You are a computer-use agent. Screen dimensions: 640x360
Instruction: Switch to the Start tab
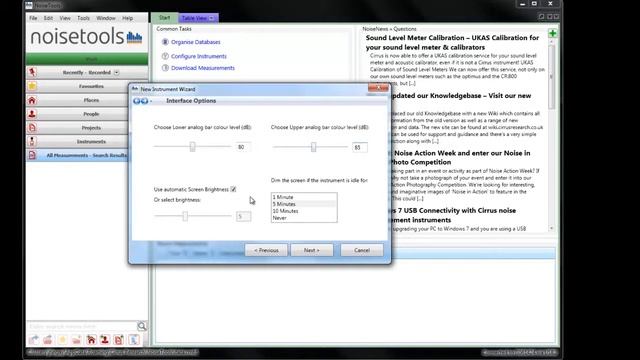coord(164,18)
